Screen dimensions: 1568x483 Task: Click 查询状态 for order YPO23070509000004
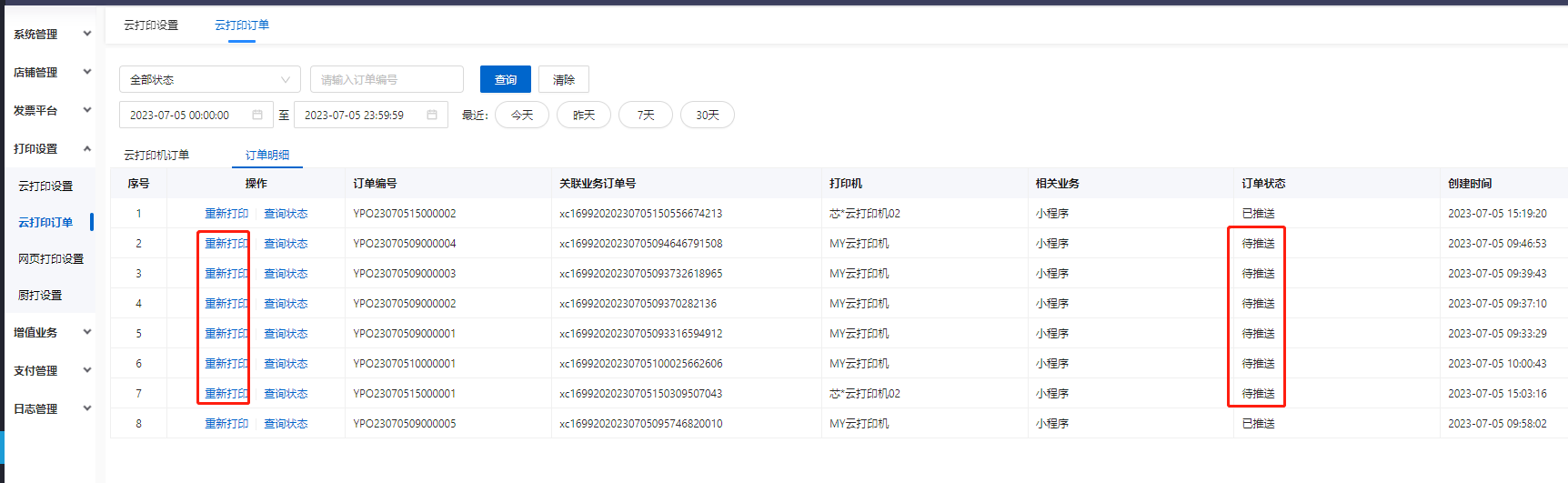[x=286, y=243]
